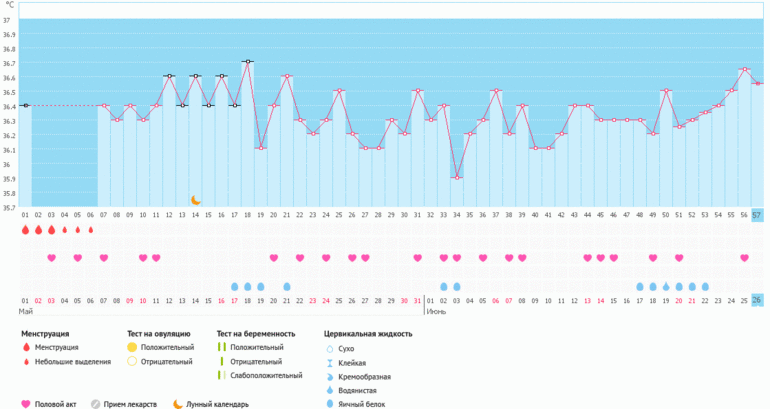770x409 pixels.
Task: Click the crescent moon marker on the chart
Action: click(x=196, y=200)
